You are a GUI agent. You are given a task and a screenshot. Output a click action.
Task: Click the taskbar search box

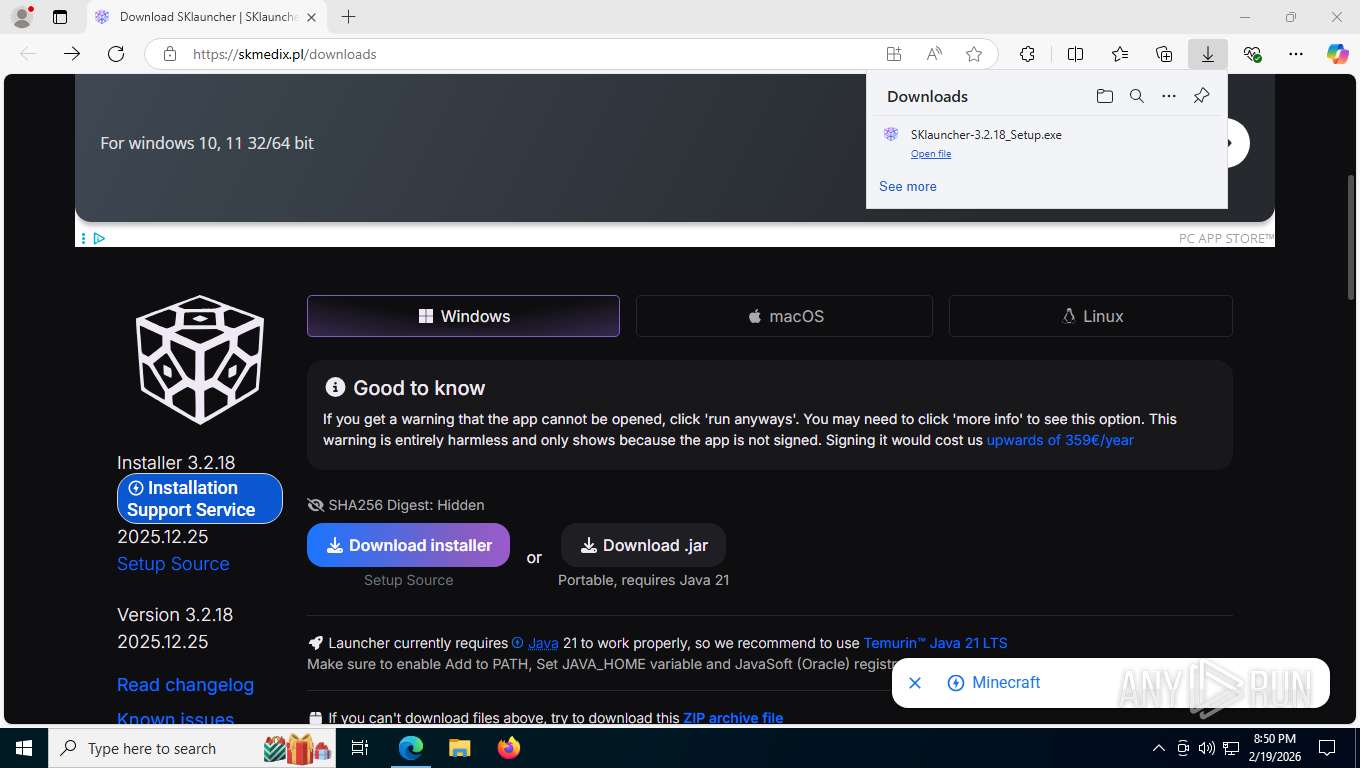192,748
